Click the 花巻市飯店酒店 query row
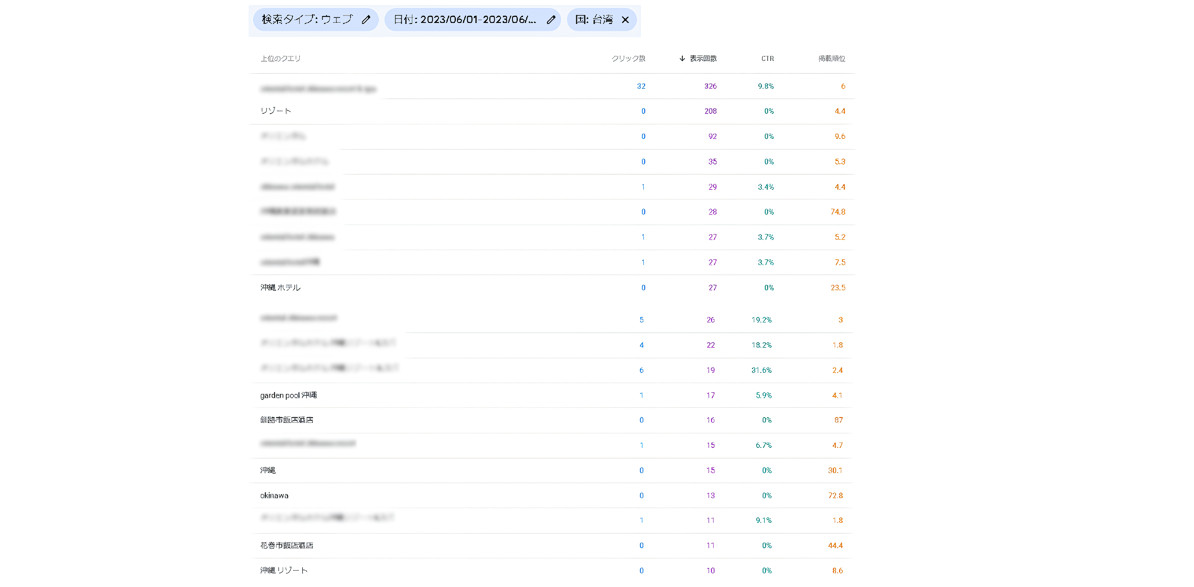 (286, 546)
